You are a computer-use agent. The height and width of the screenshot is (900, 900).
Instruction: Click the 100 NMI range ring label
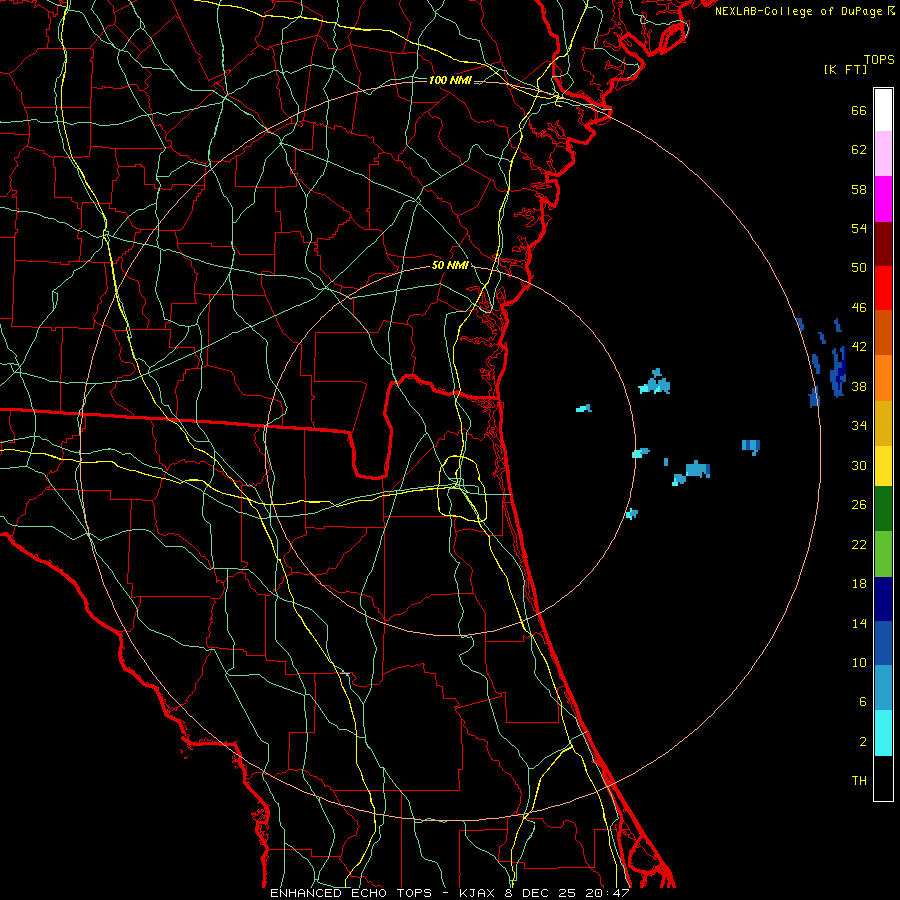click(x=450, y=80)
